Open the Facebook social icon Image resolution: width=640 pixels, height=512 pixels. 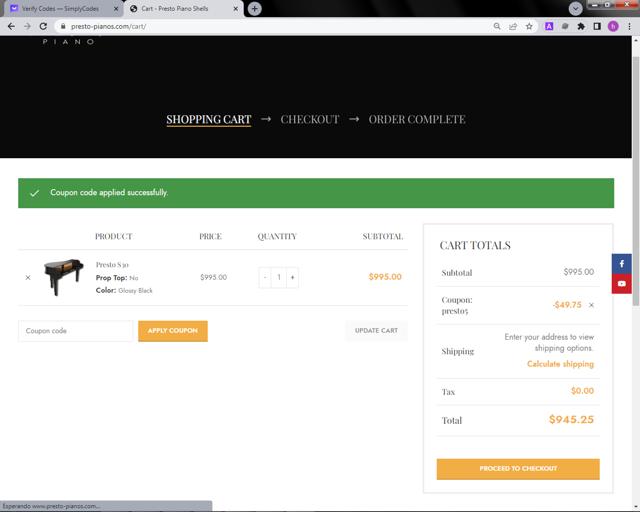pyautogui.click(x=622, y=264)
